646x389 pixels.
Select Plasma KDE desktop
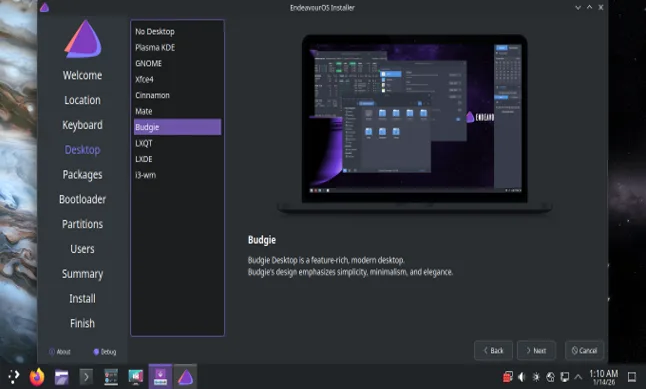tap(178, 47)
